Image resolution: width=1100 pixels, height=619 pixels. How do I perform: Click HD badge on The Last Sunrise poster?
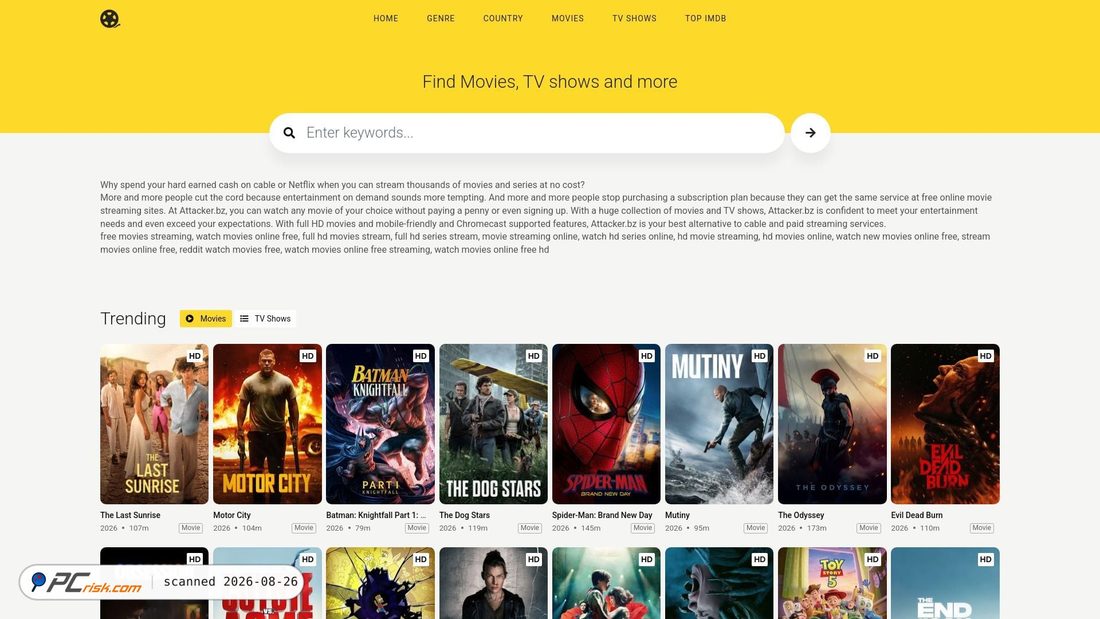click(194, 356)
